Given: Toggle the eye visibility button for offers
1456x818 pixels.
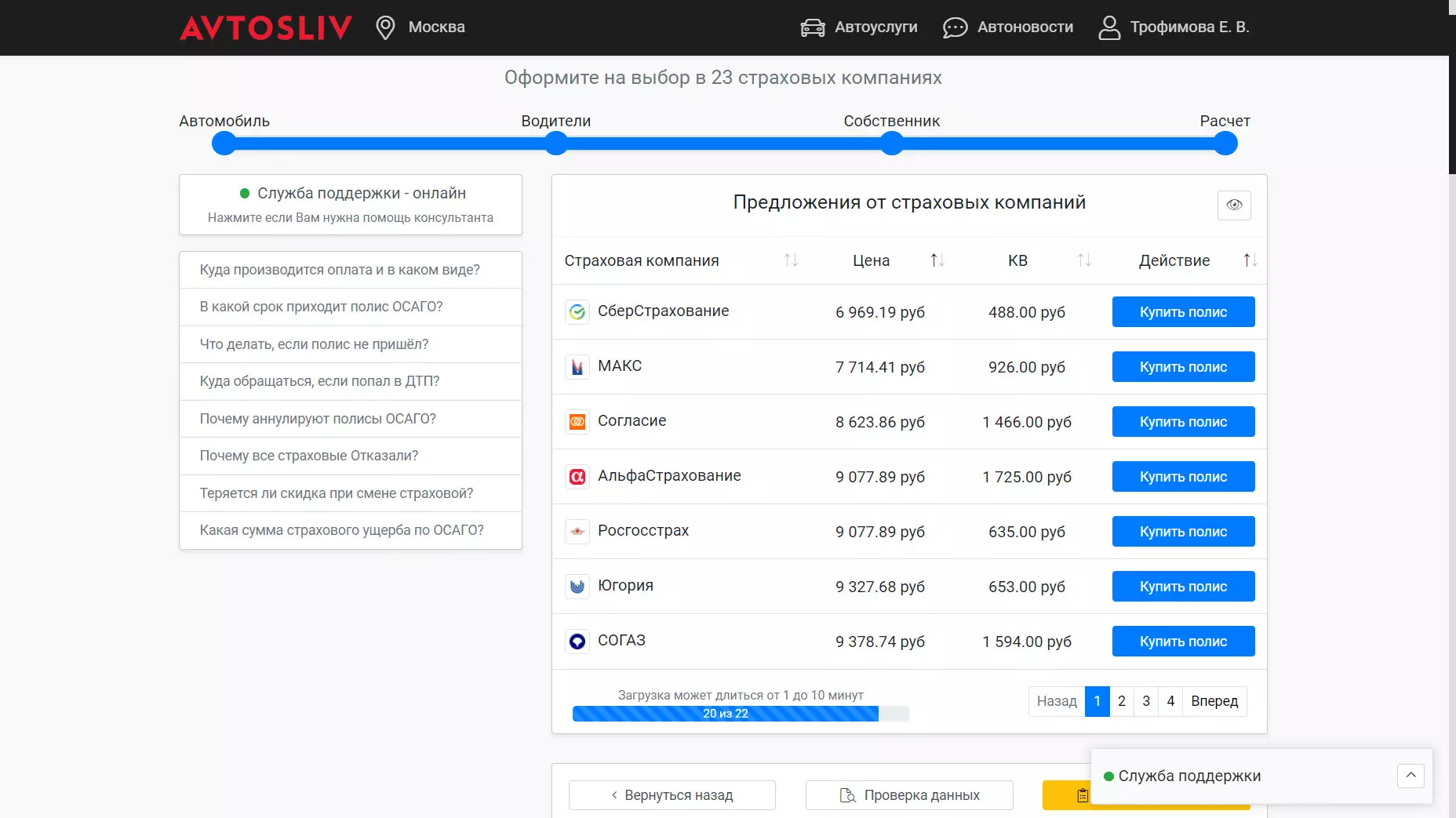Looking at the screenshot, I should click(1234, 205).
